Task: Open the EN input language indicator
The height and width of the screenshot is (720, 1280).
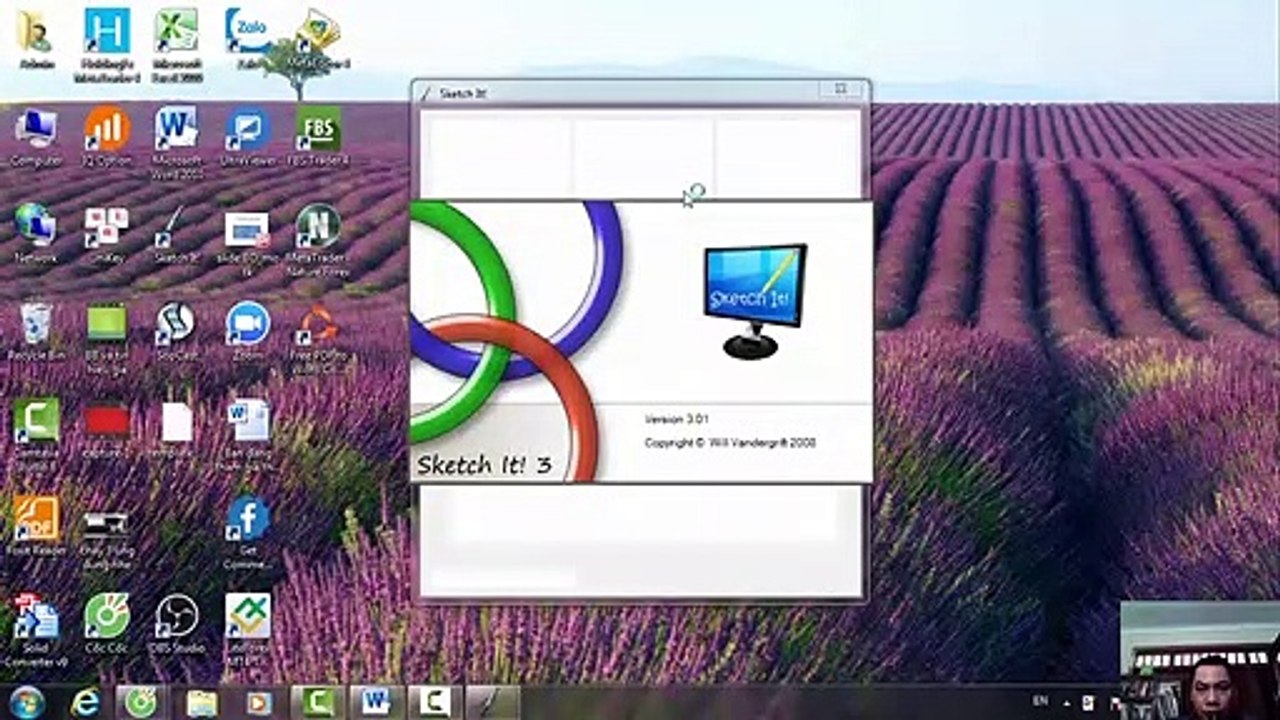Action: coord(1039,702)
